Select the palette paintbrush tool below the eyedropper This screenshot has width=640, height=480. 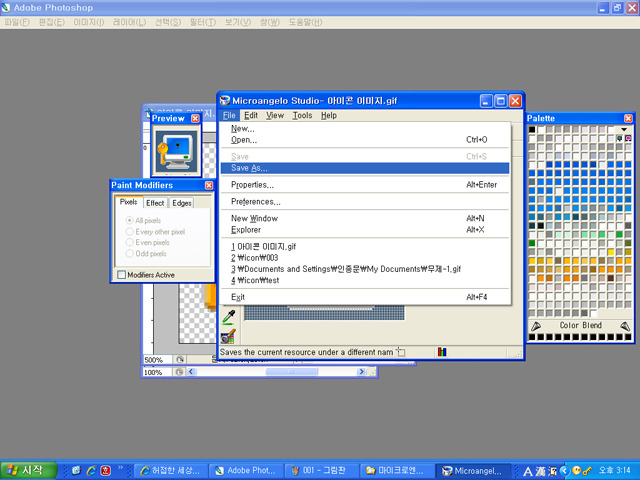[x=229, y=336]
